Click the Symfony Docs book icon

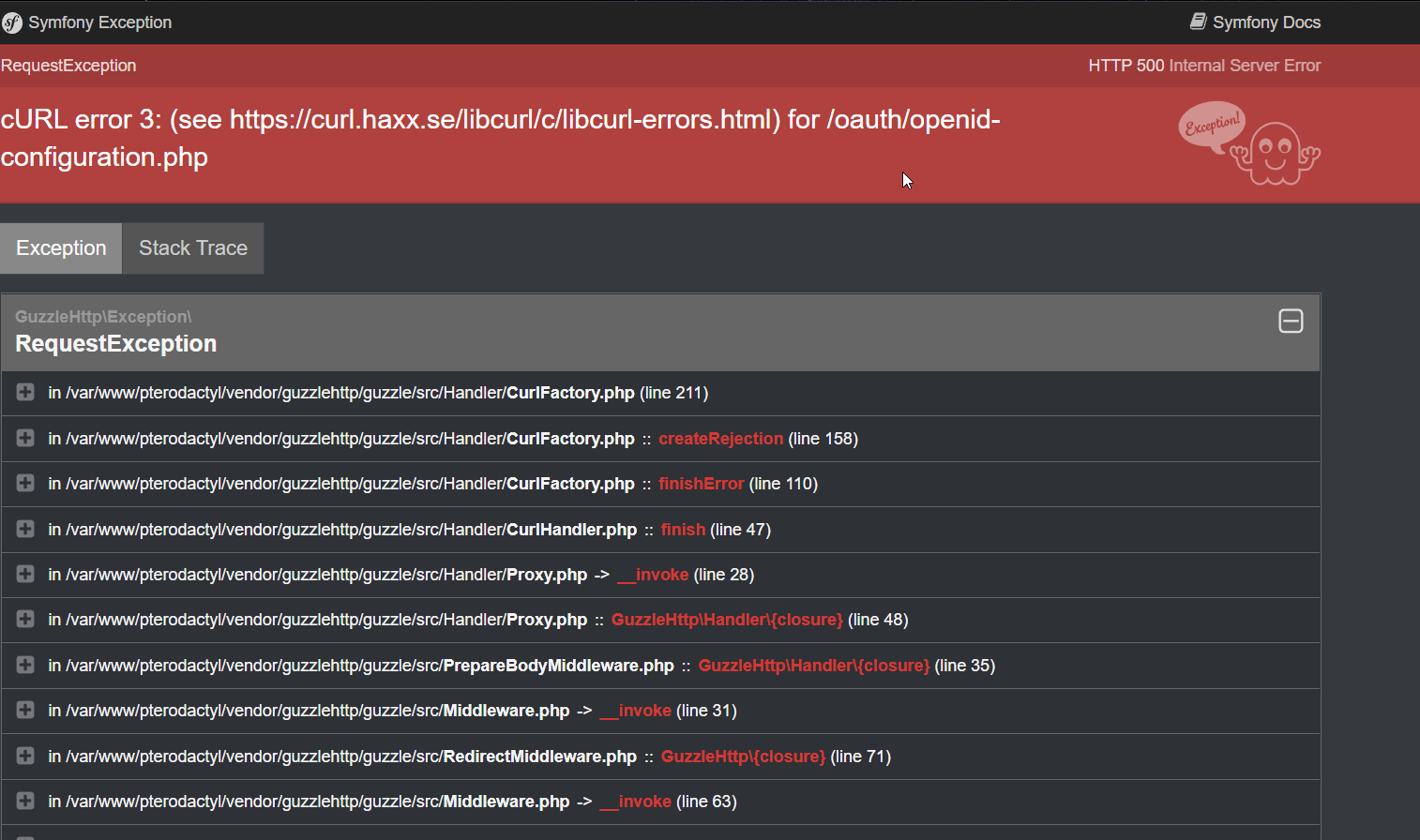[x=1198, y=22]
